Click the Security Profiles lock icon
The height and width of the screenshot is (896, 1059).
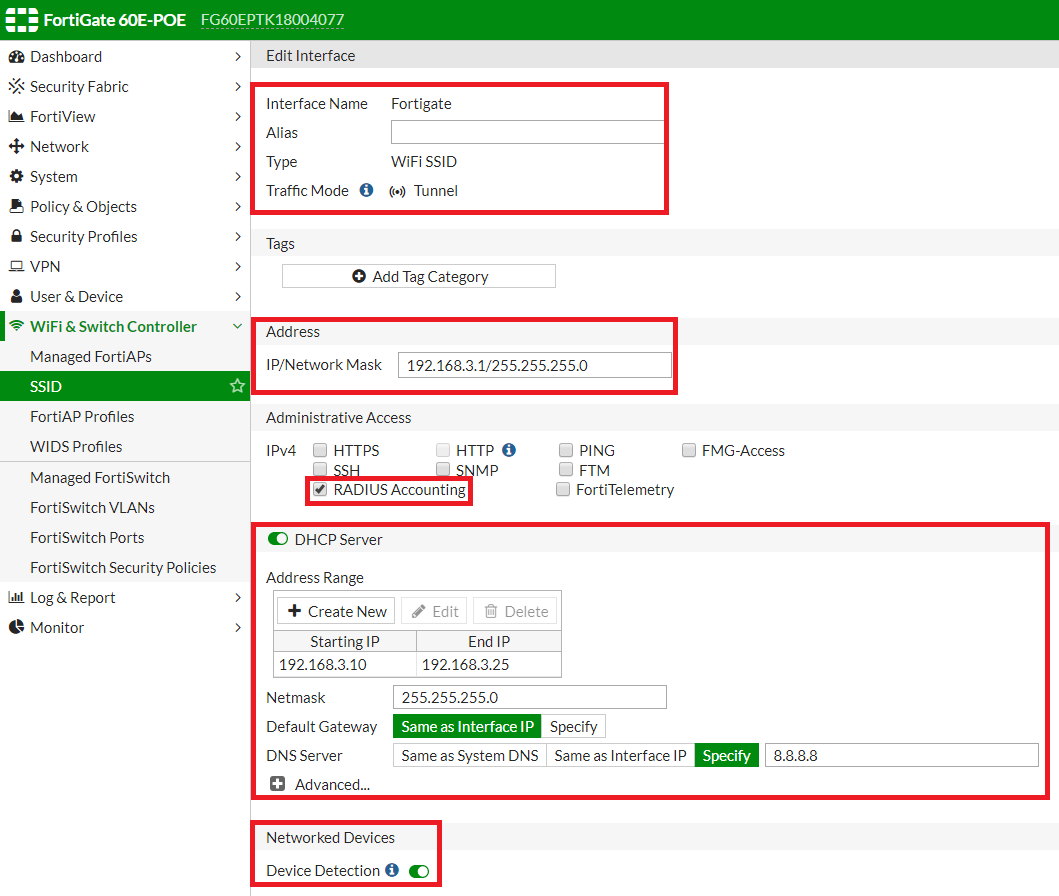pyautogui.click(x=16, y=237)
